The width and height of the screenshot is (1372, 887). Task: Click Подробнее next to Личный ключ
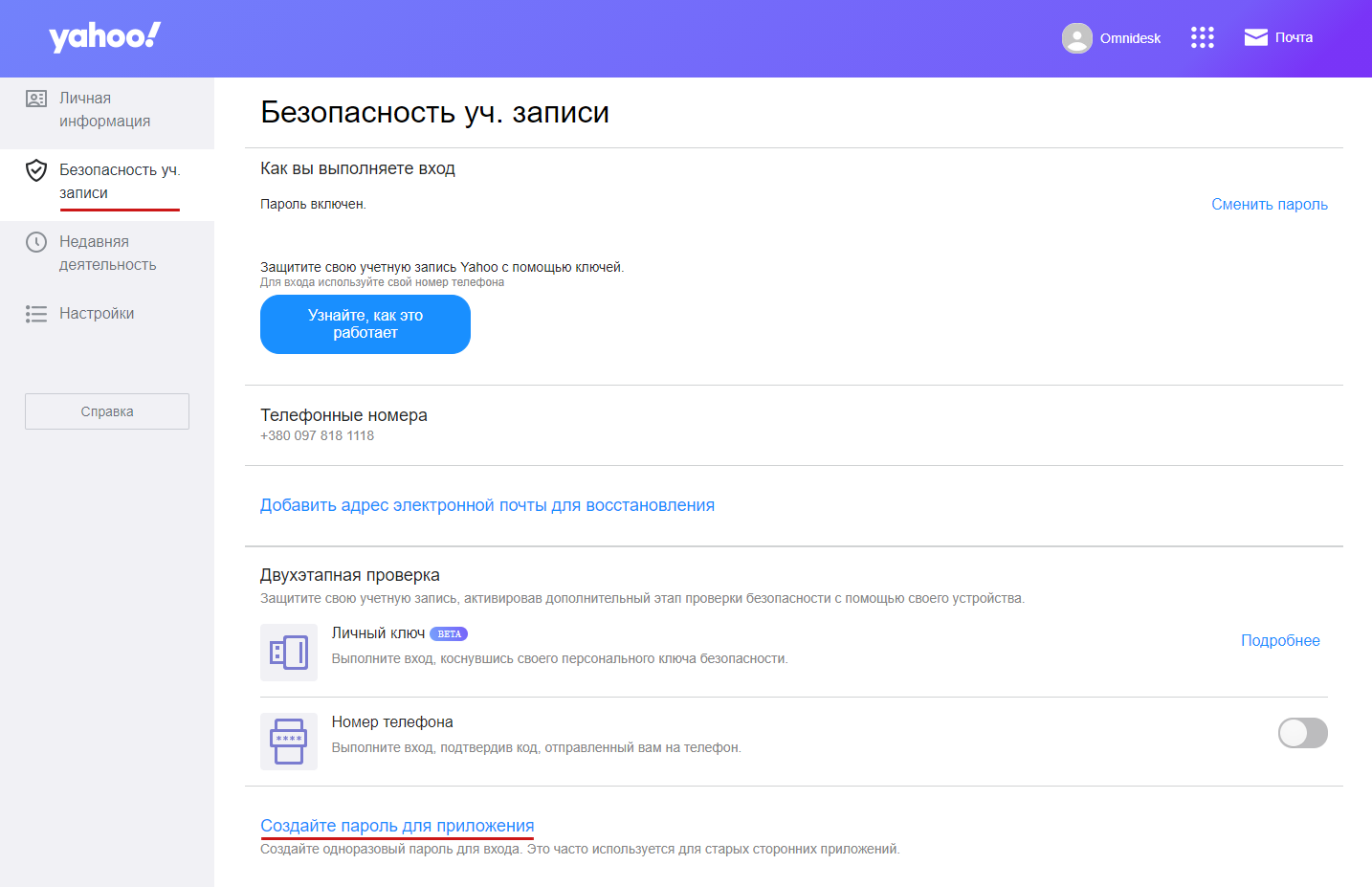click(1280, 641)
